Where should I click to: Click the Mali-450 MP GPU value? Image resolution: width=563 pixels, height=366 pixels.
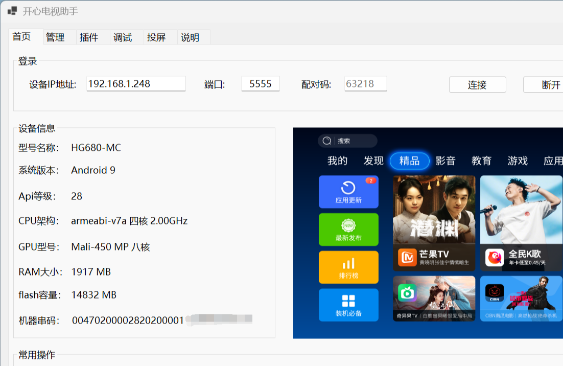click(111, 247)
